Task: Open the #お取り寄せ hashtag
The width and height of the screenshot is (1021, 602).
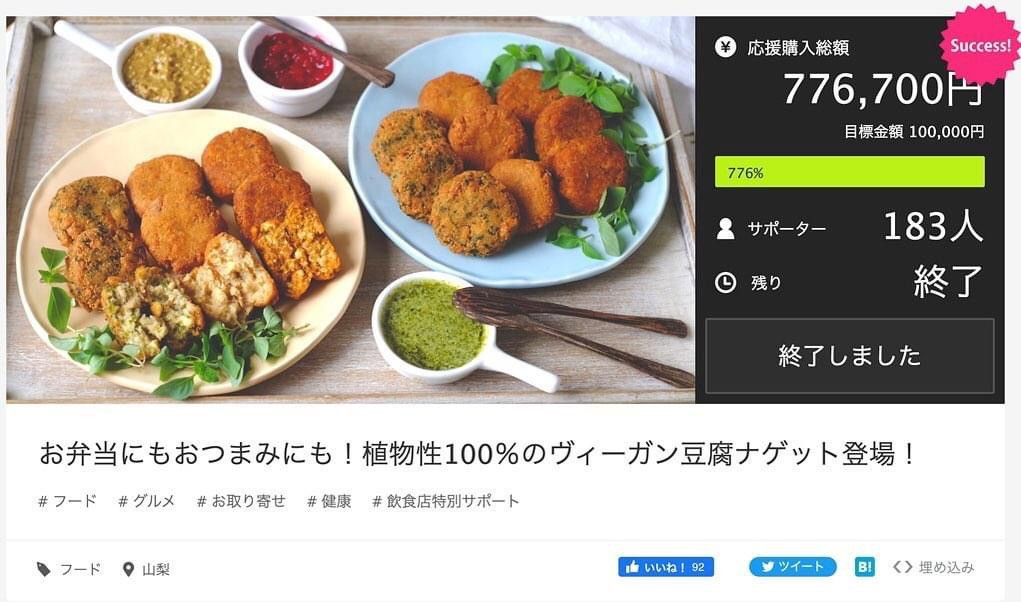Action: point(241,501)
